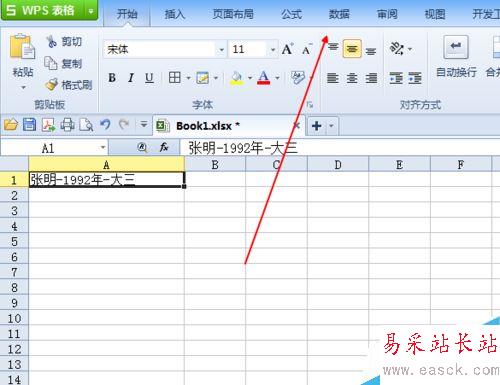Toggle top vertical alignment

click(333, 47)
